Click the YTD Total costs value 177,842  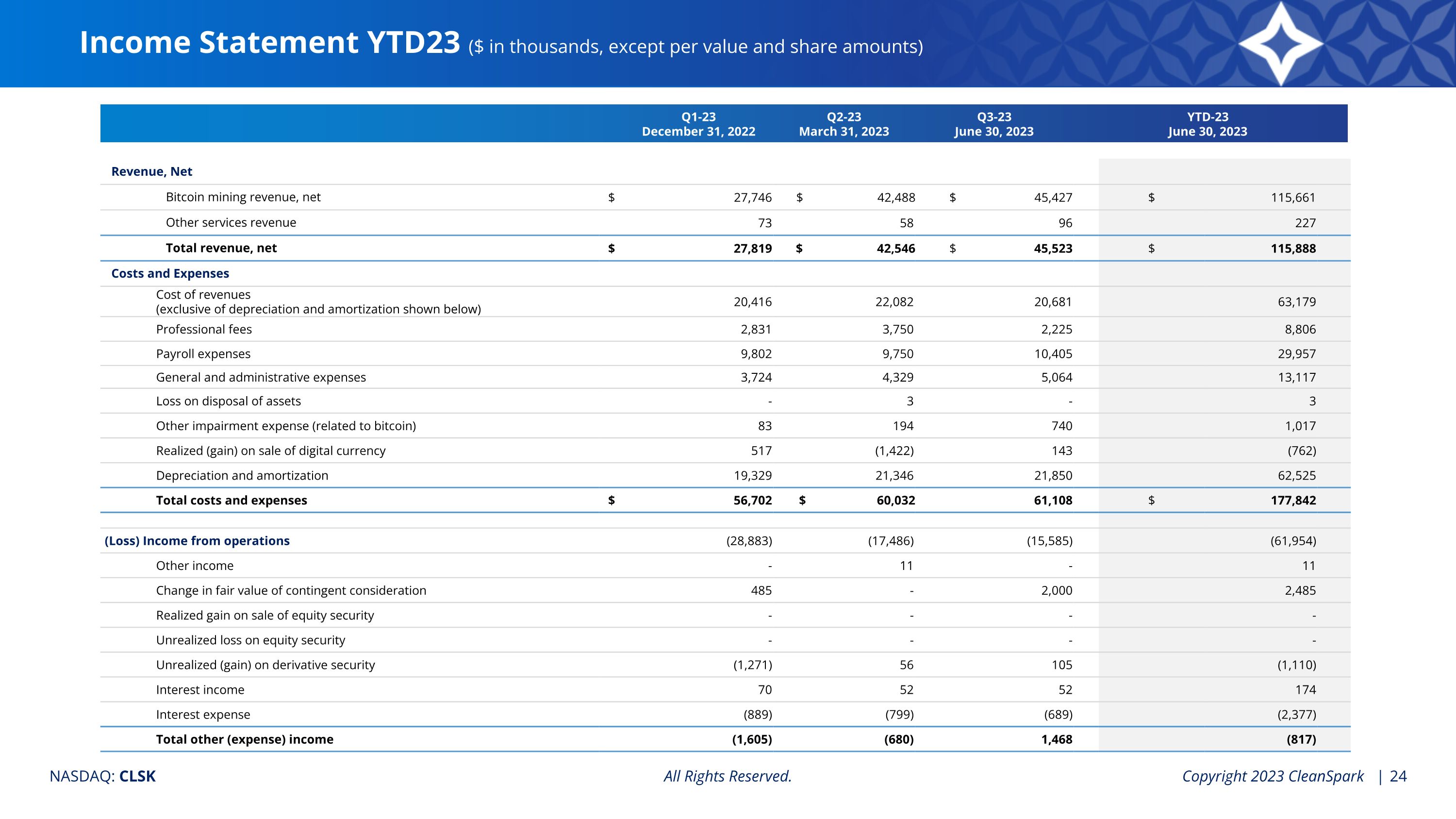[1293, 500]
